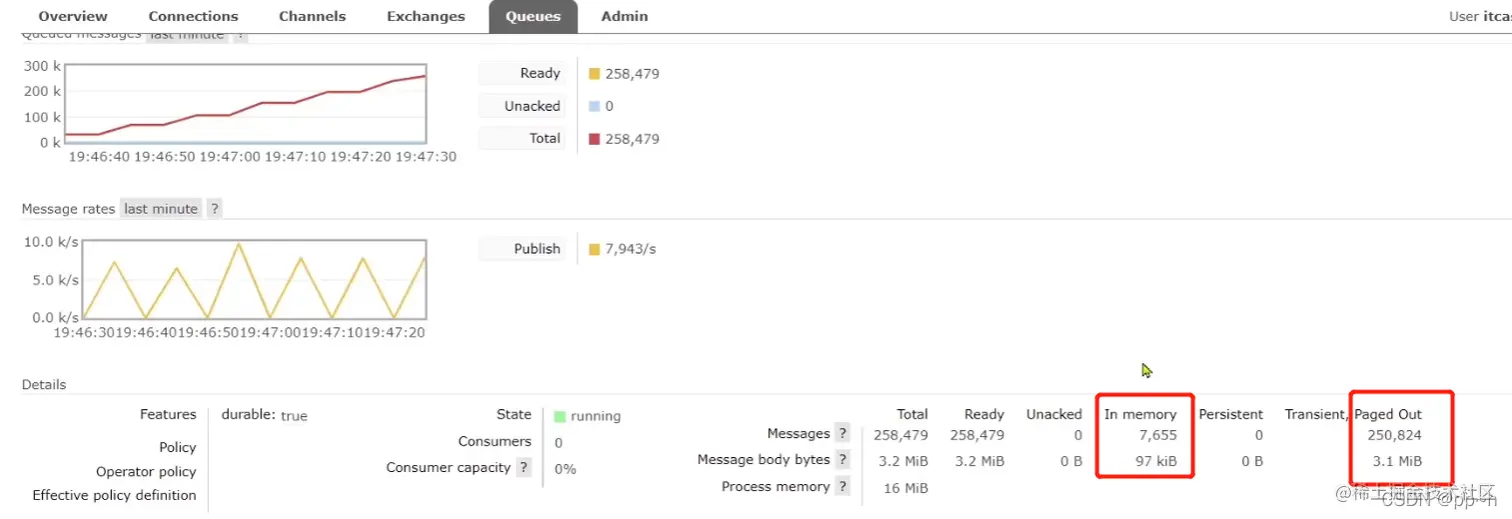This screenshot has width=1512, height=519.
Task: Click the 'Consumers' label
Action: click(495, 441)
